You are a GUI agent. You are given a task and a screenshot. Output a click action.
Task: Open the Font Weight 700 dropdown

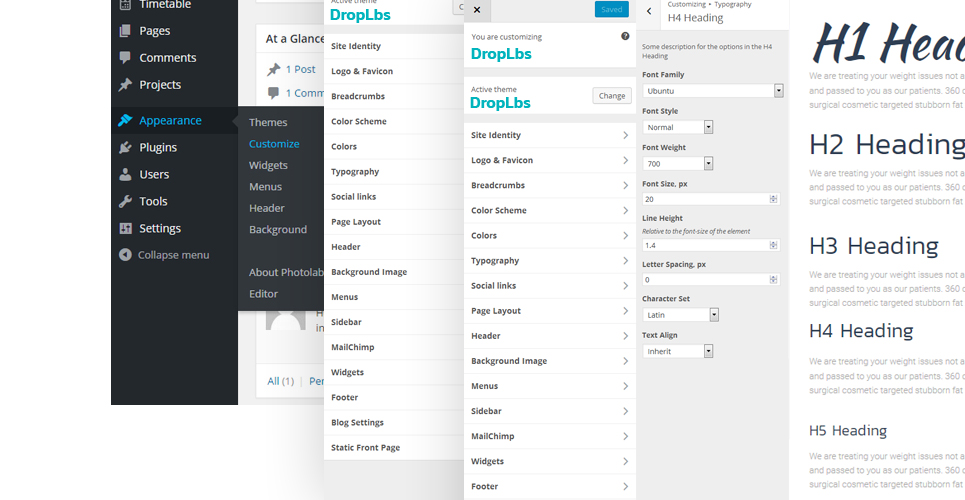coord(678,163)
